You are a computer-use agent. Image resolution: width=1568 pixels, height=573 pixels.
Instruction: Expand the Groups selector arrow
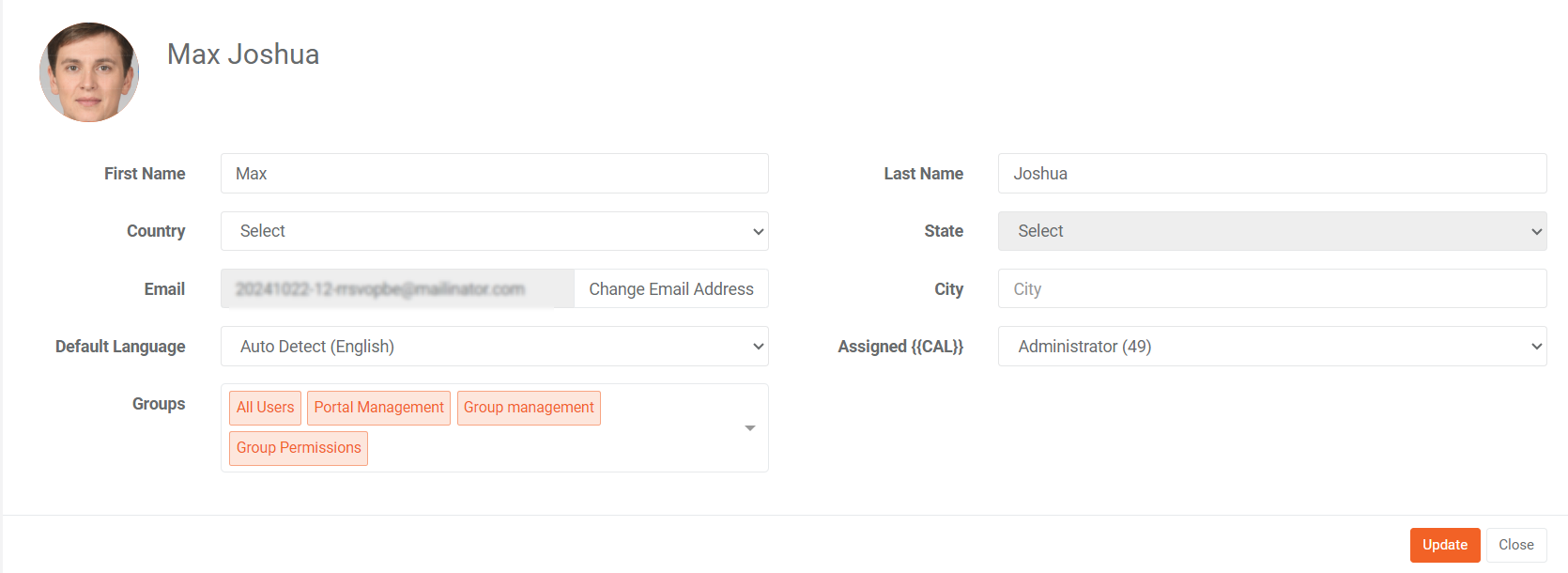pos(749,428)
